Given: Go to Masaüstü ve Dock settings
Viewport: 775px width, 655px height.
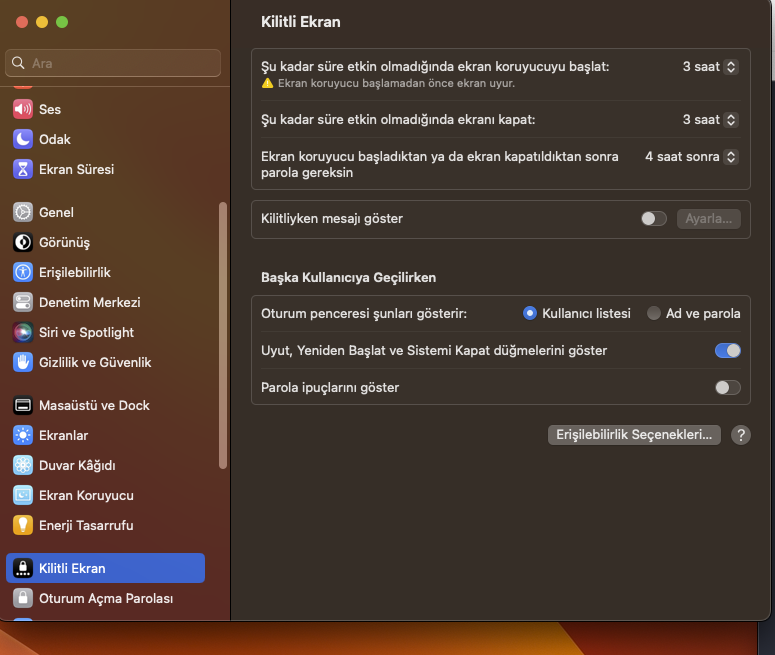Looking at the screenshot, I should (x=94, y=405).
